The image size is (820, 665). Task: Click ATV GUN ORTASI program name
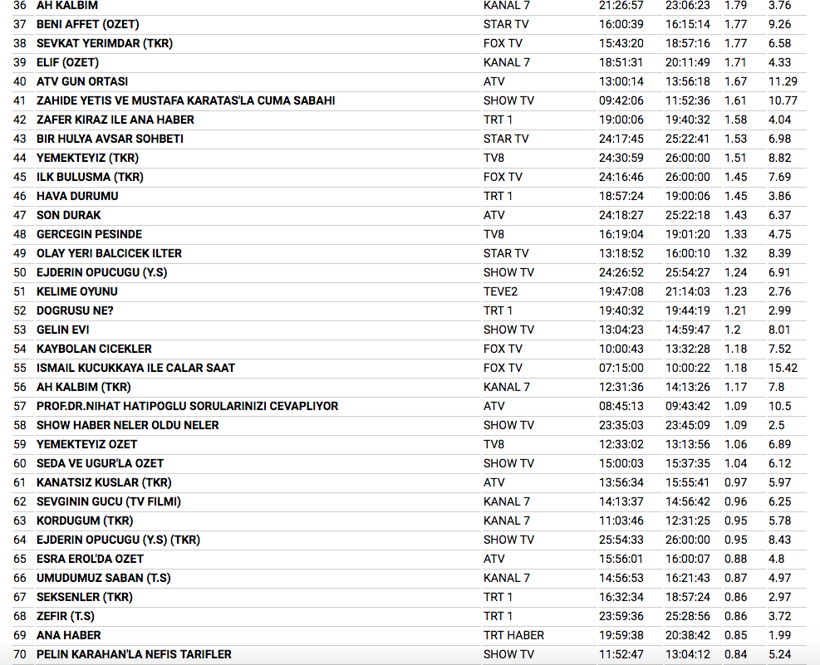82,81
